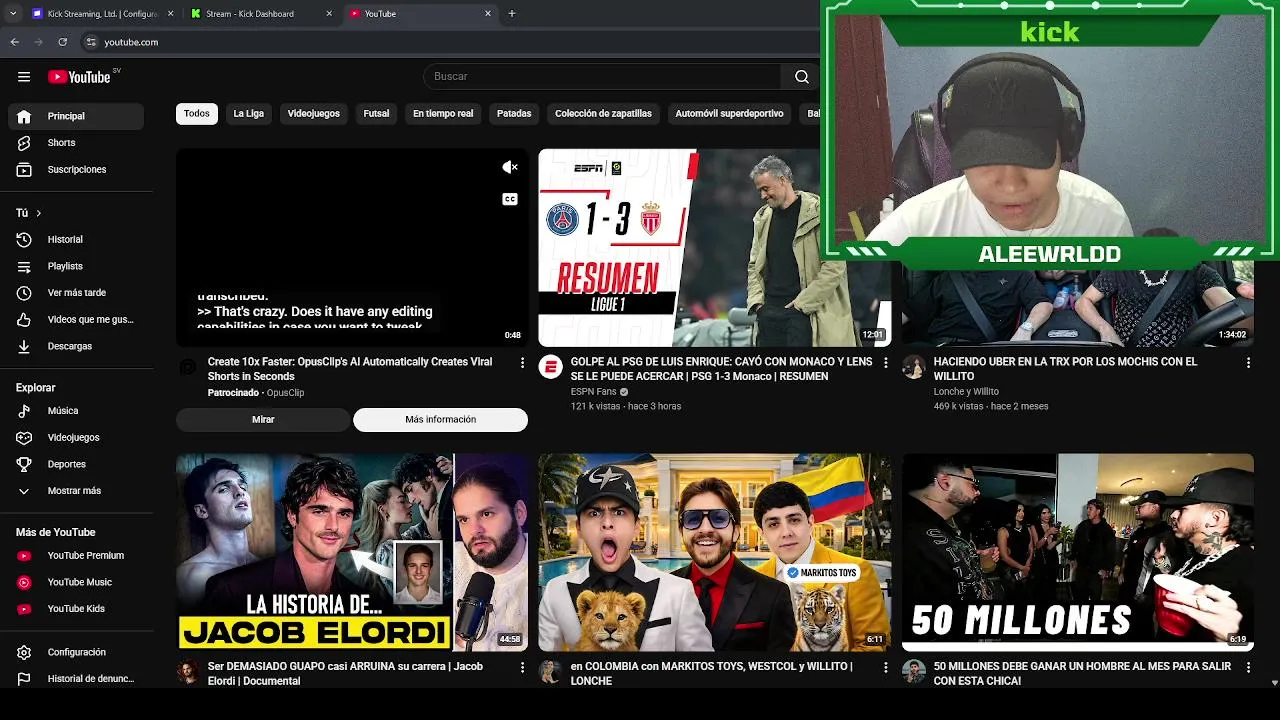Open Deportes under Explorar
Image resolution: width=1280 pixels, height=720 pixels.
(x=76, y=464)
